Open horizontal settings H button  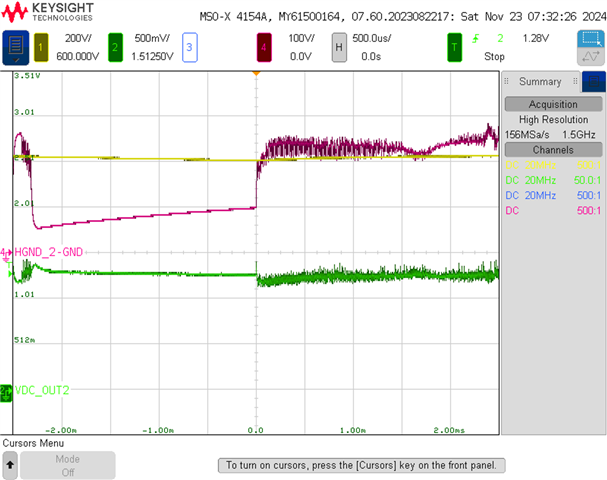[339, 48]
